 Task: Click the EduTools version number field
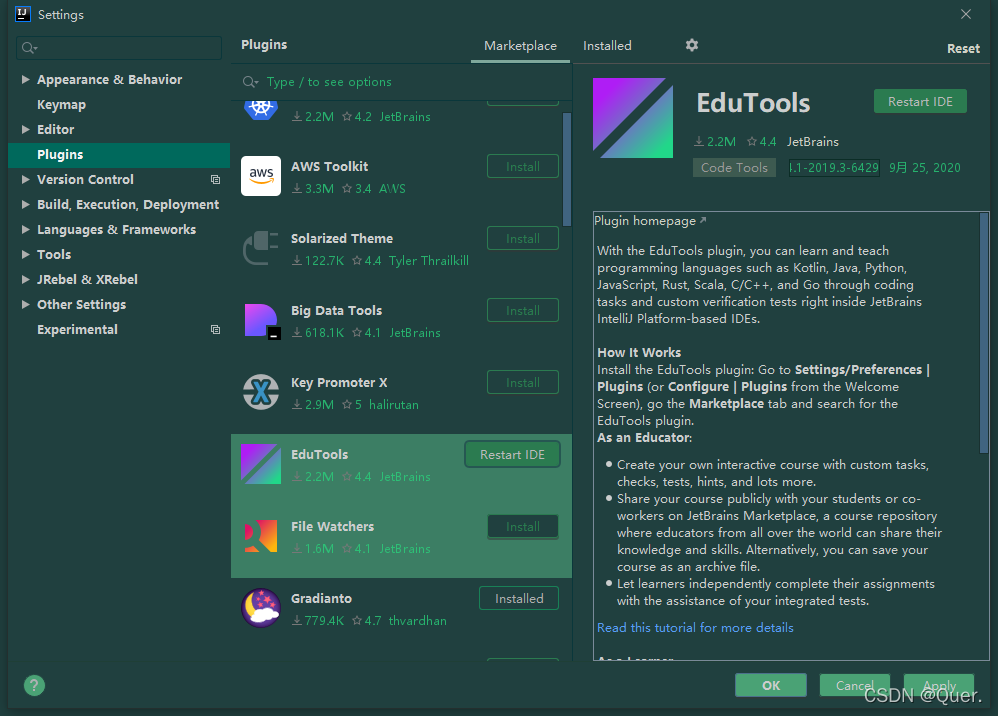(x=834, y=167)
